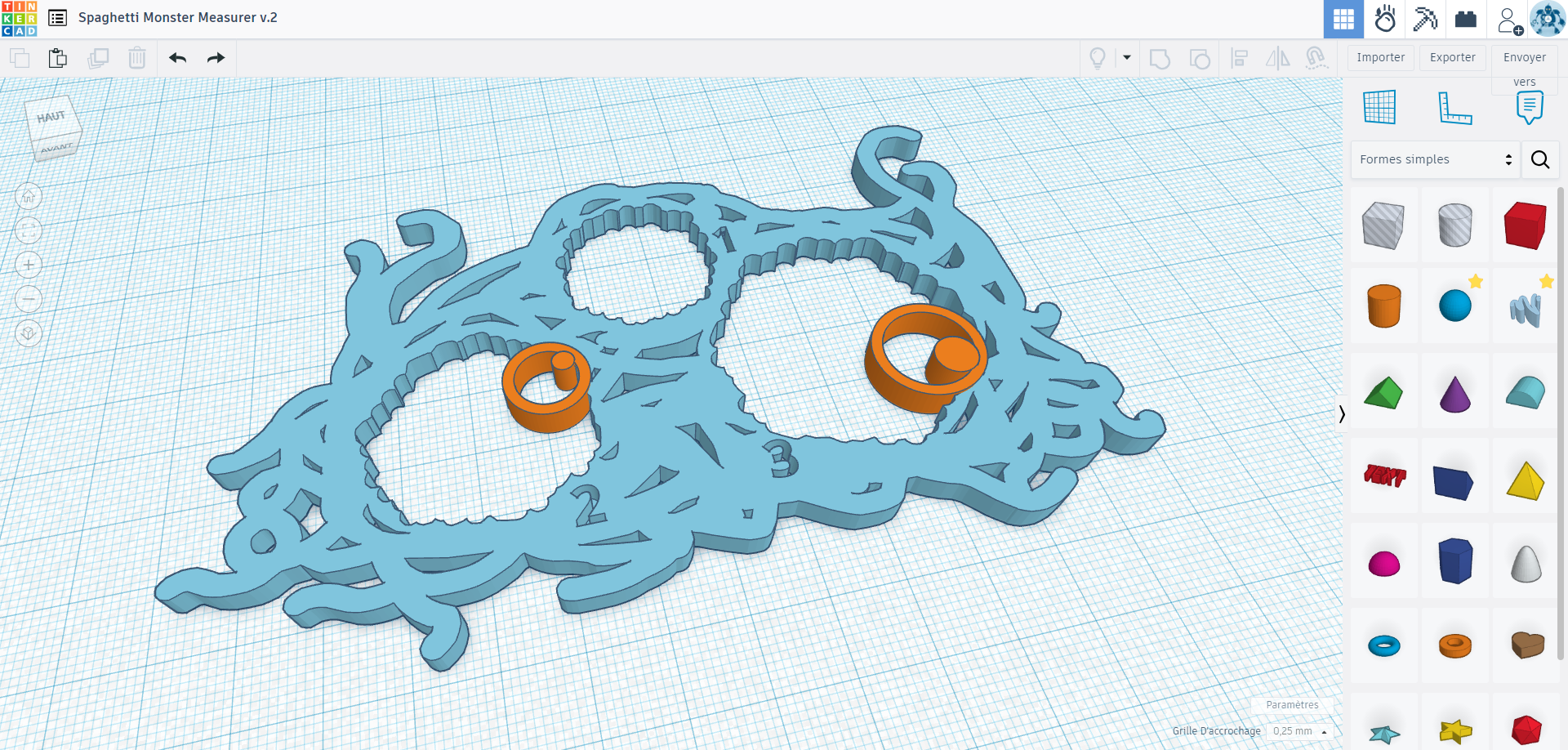1568x750 pixels.
Task: Click the design title Spaghetti Monster Measurer v.2
Action: pos(178,17)
